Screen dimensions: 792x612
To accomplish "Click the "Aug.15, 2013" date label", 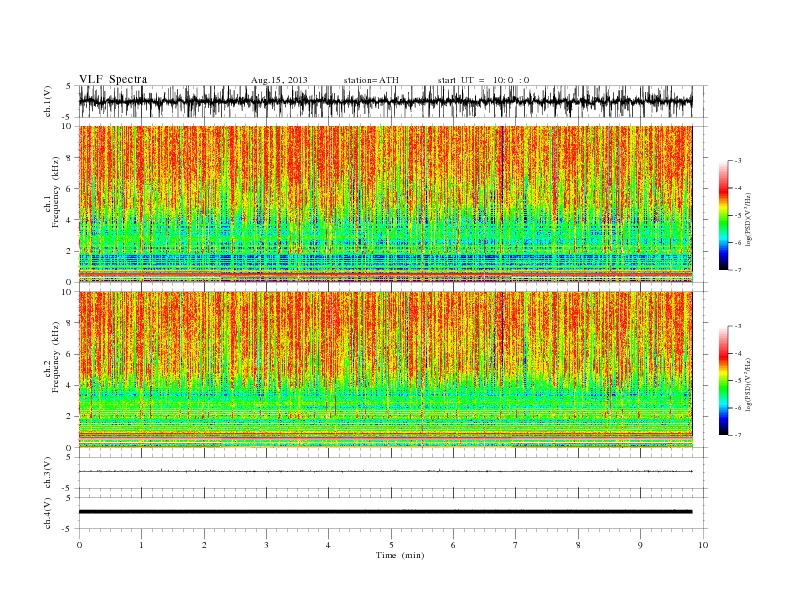I will tap(279, 80).
